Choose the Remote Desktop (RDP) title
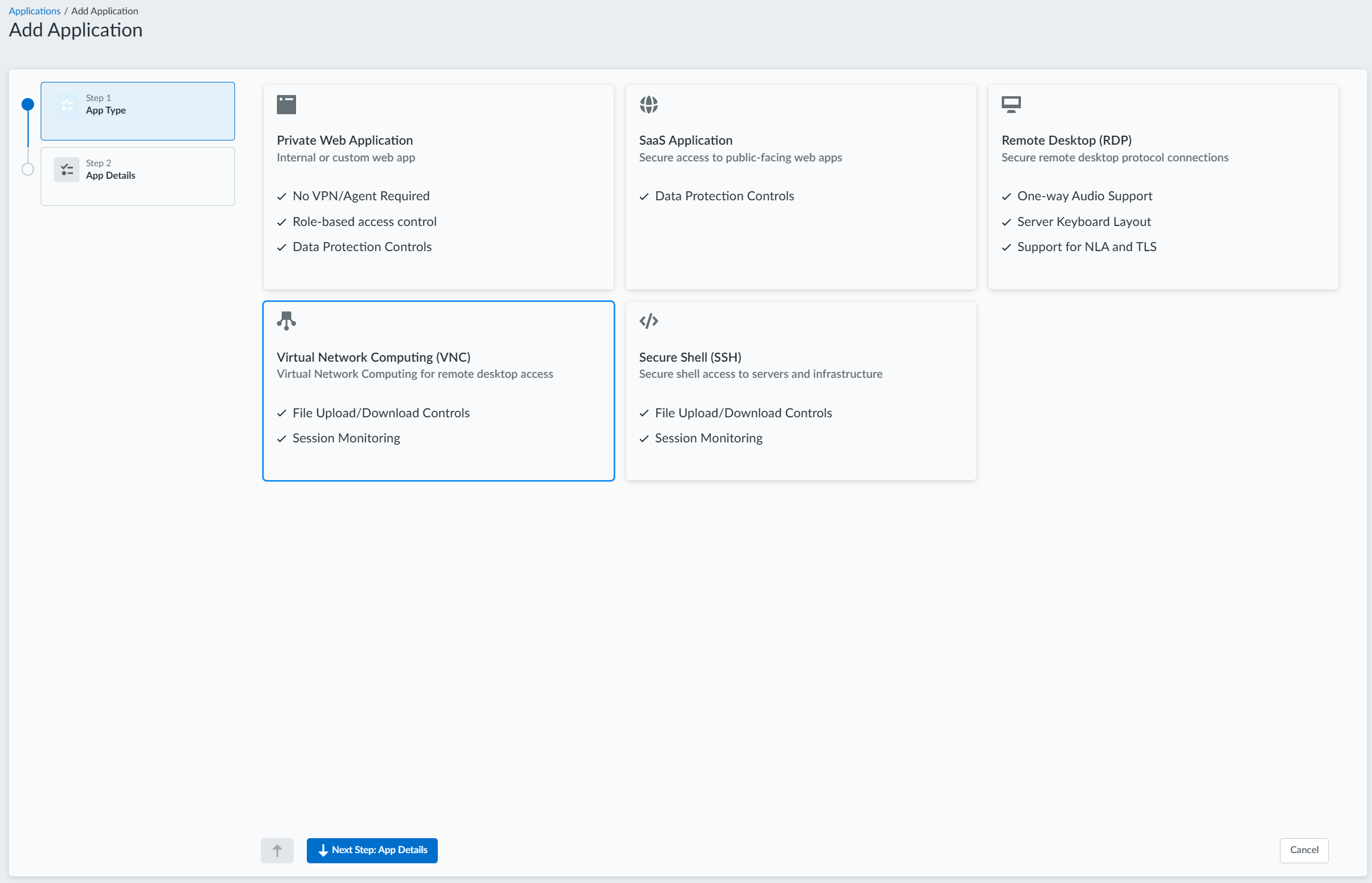This screenshot has width=1372, height=883. (1066, 140)
